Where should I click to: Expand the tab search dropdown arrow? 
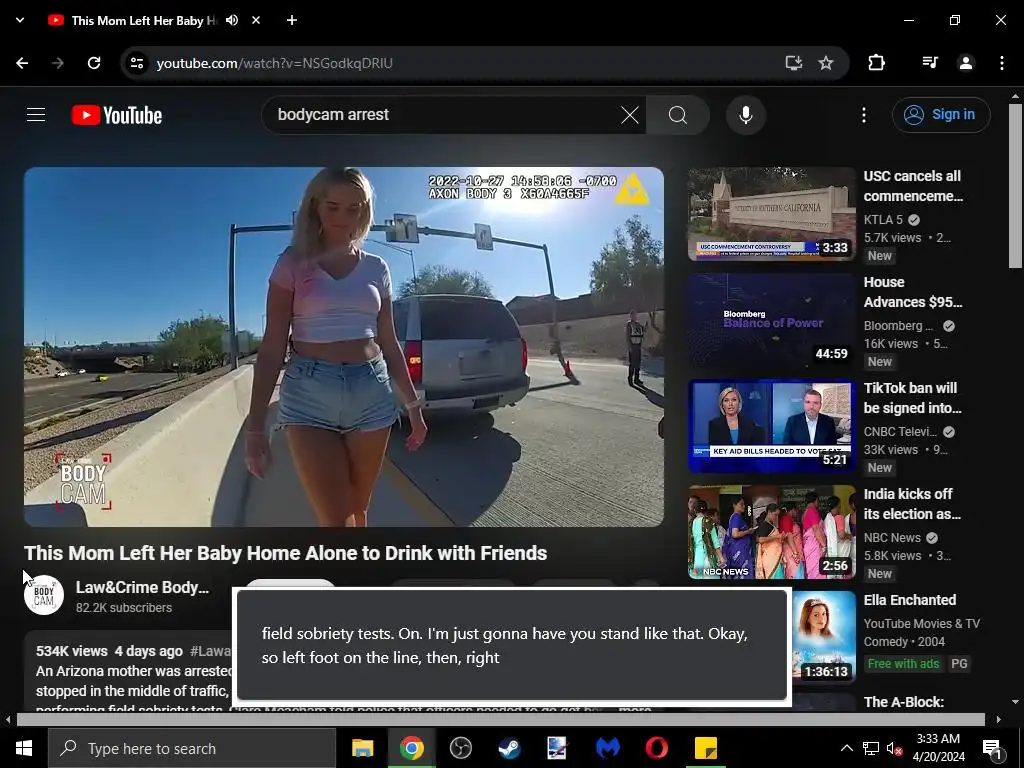(x=20, y=20)
